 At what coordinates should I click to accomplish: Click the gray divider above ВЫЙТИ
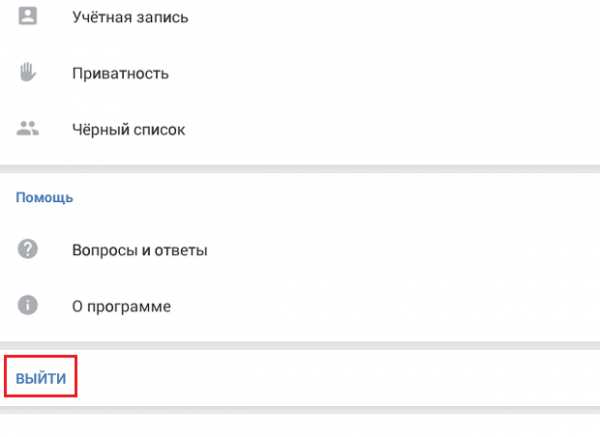pyautogui.click(x=300, y=345)
